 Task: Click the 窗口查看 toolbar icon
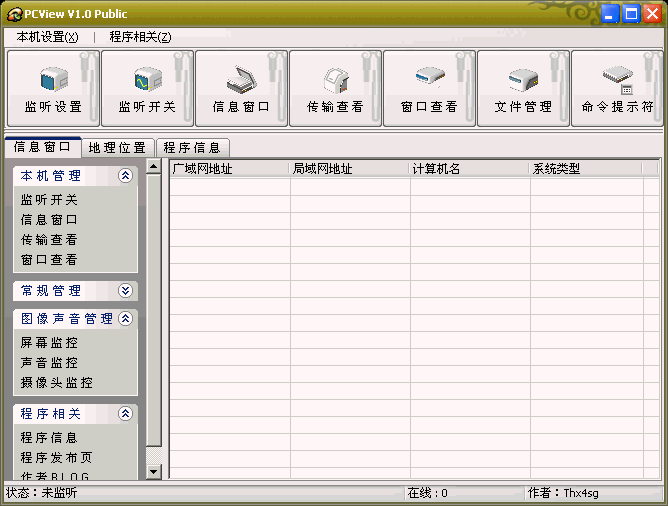(x=429, y=88)
